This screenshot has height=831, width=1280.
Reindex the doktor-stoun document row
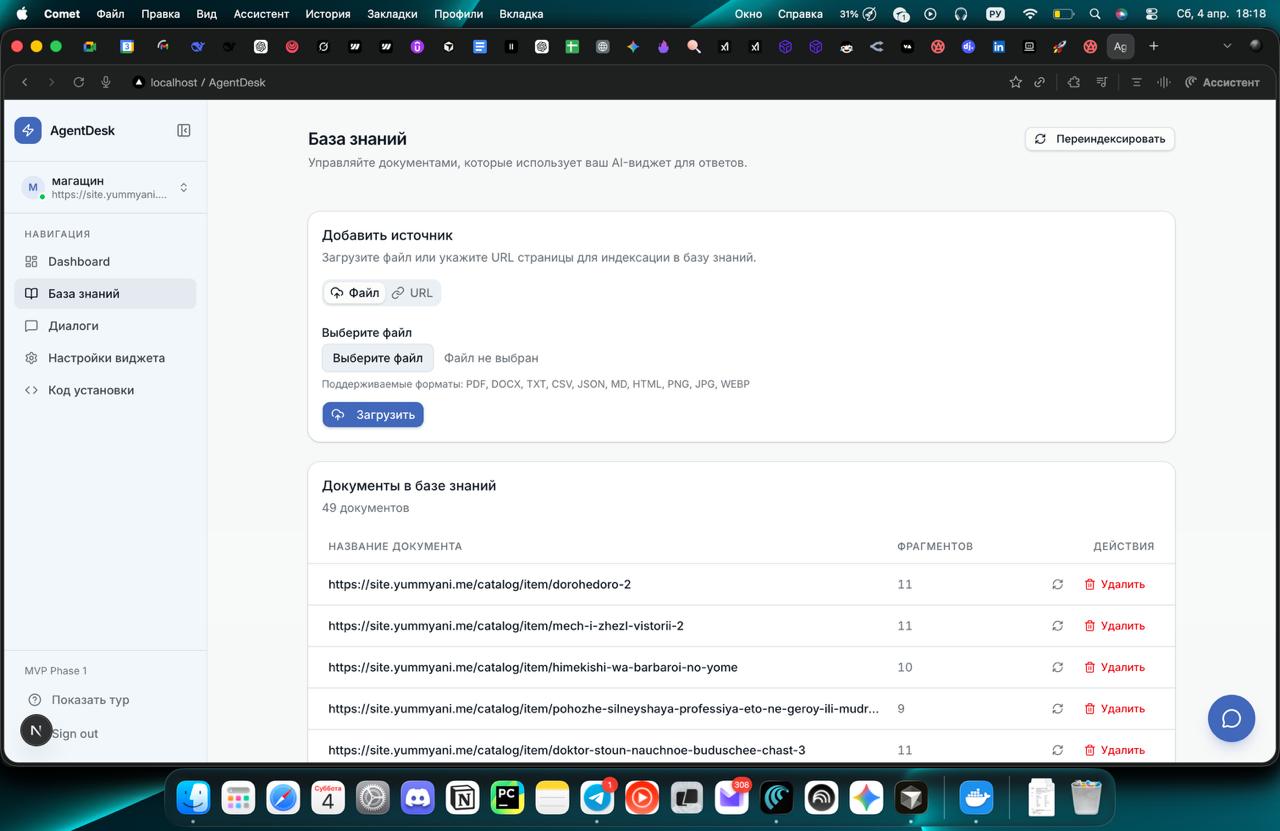(x=1057, y=750)
